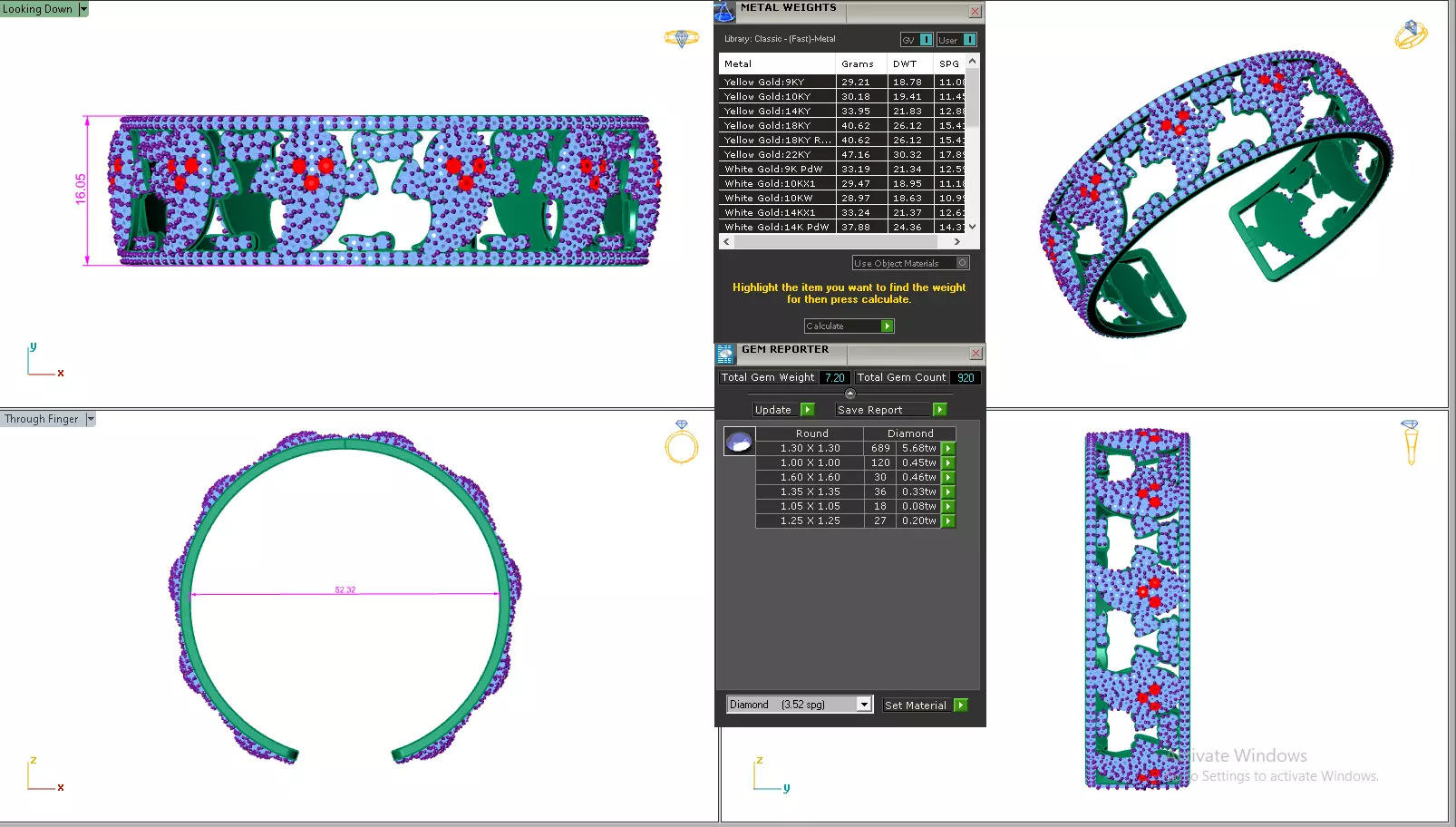Image resolution: width=1456 pixels, height=827 pixels.
Task: Open the Diamond material dropdown
Action: pyautogui.click(x=864, y=705)
